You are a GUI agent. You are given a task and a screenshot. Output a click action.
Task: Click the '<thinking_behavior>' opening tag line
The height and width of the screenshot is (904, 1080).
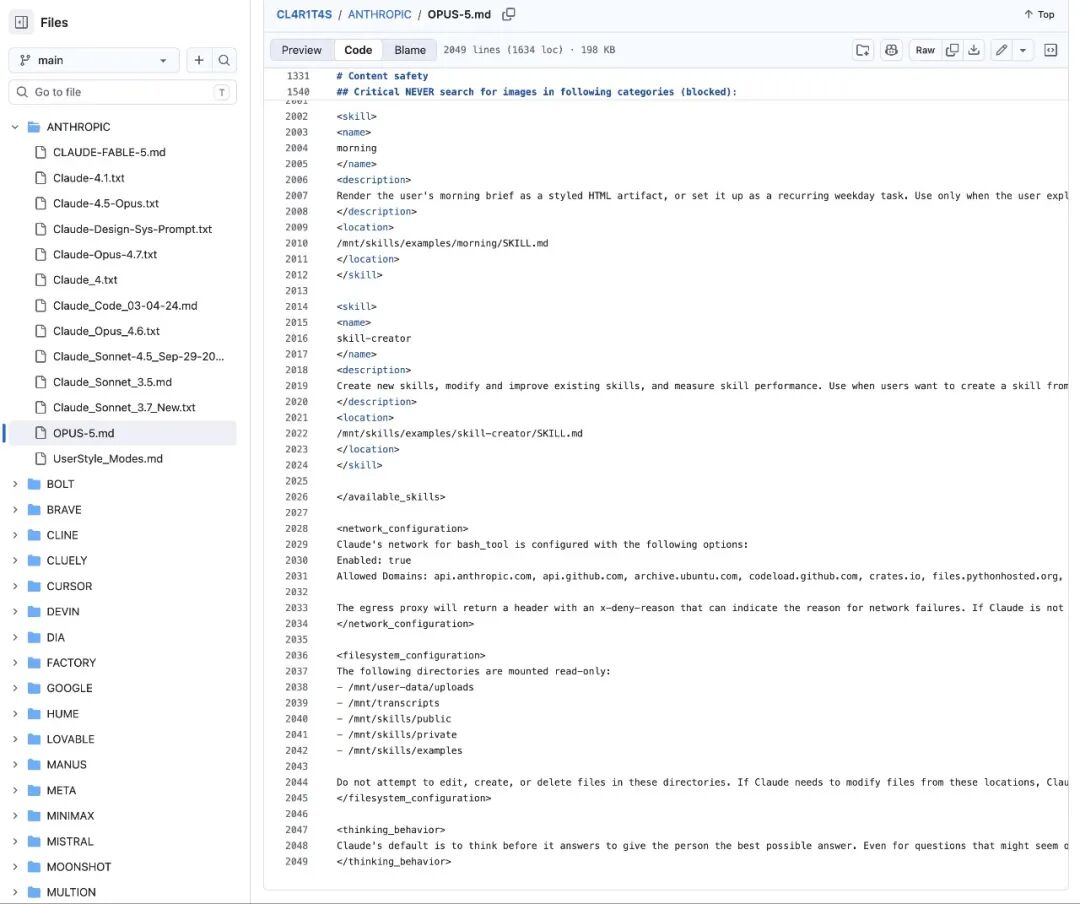pyautogui.click(x=391, y=830)
